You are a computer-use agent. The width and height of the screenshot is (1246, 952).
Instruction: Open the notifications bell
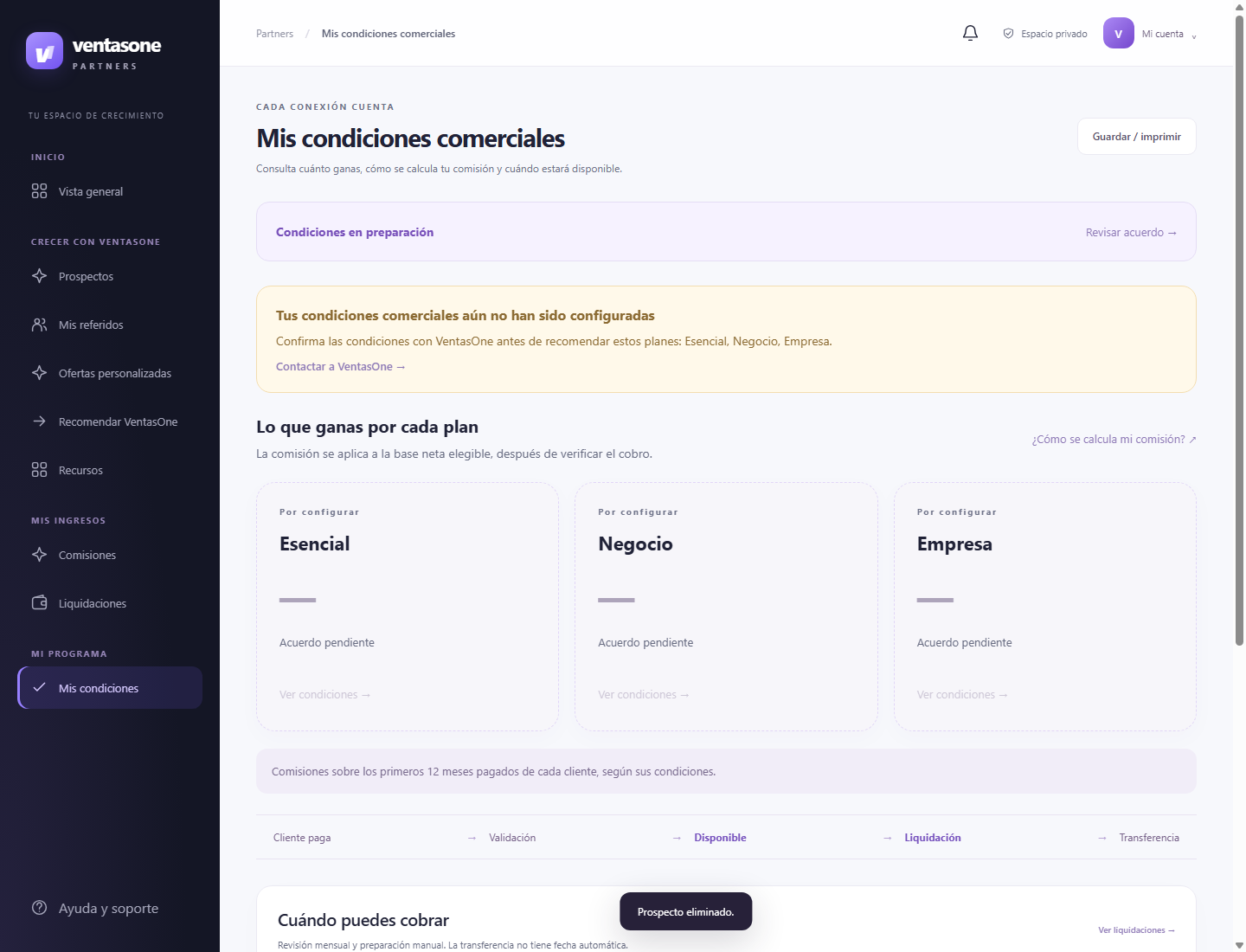970,33
